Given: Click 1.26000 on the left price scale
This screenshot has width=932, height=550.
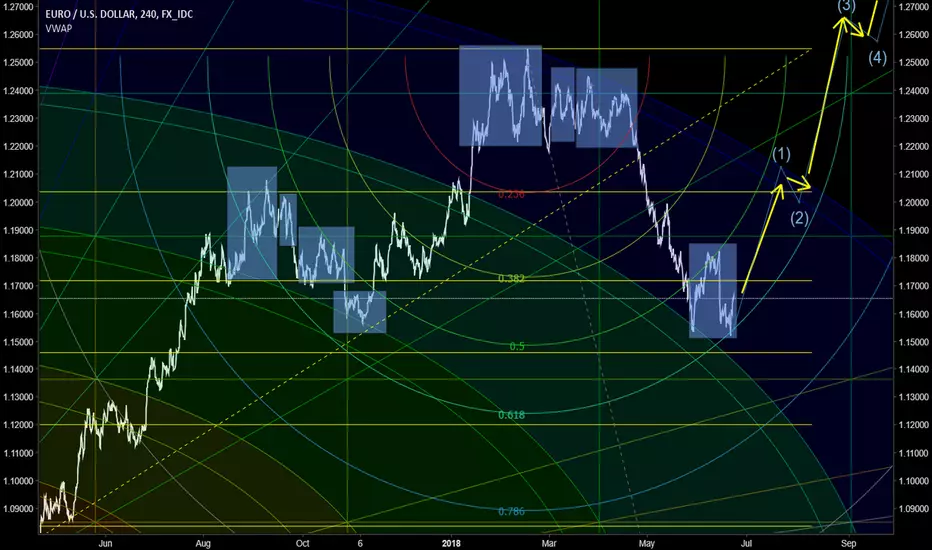Looking at the screenshot, I should coord(18,34).
